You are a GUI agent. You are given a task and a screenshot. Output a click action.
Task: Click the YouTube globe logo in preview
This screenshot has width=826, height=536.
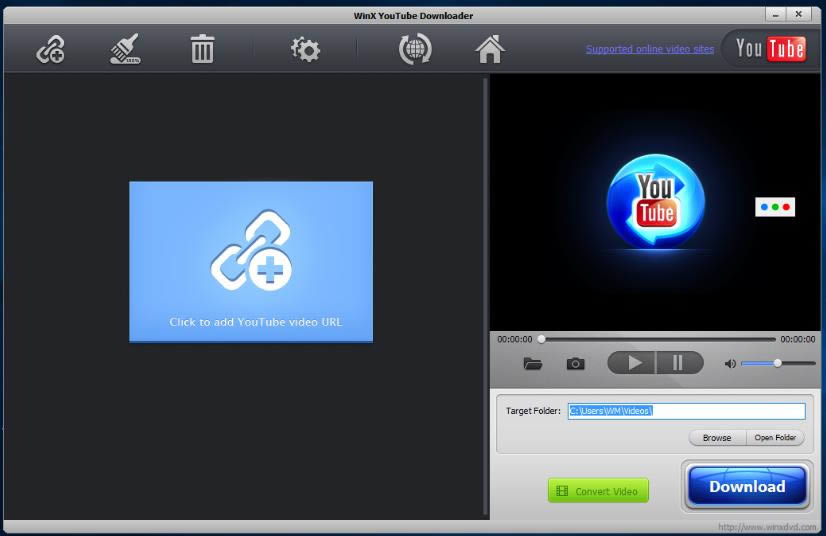pos(655,201)
